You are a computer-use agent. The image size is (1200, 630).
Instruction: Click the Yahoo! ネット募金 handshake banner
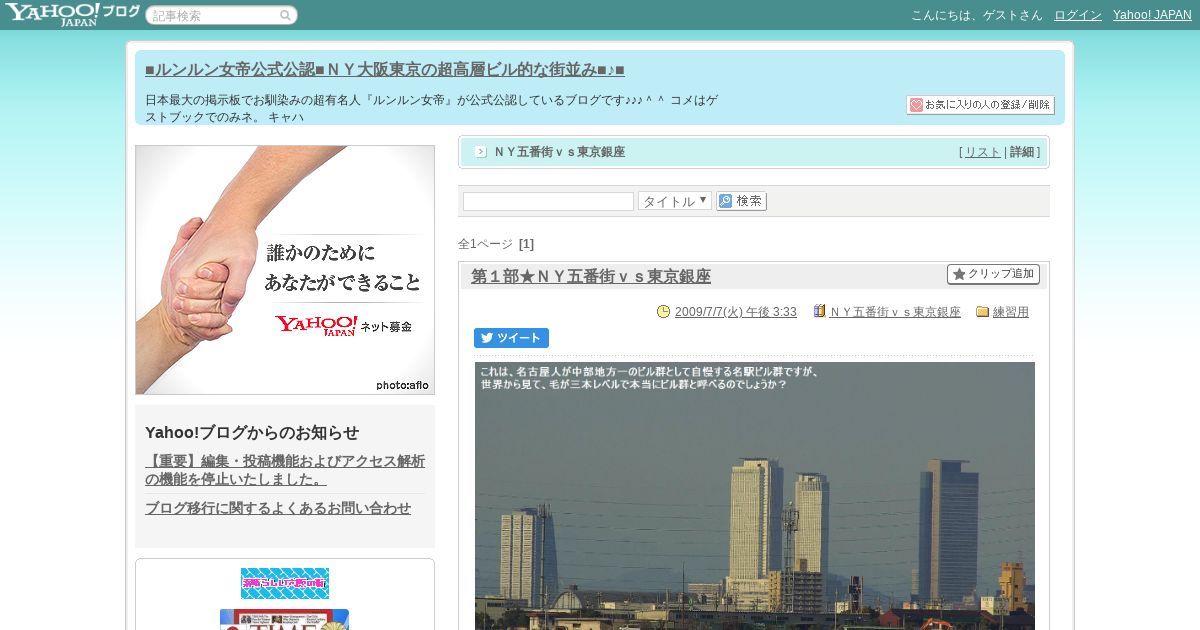(x=285, y=270)
